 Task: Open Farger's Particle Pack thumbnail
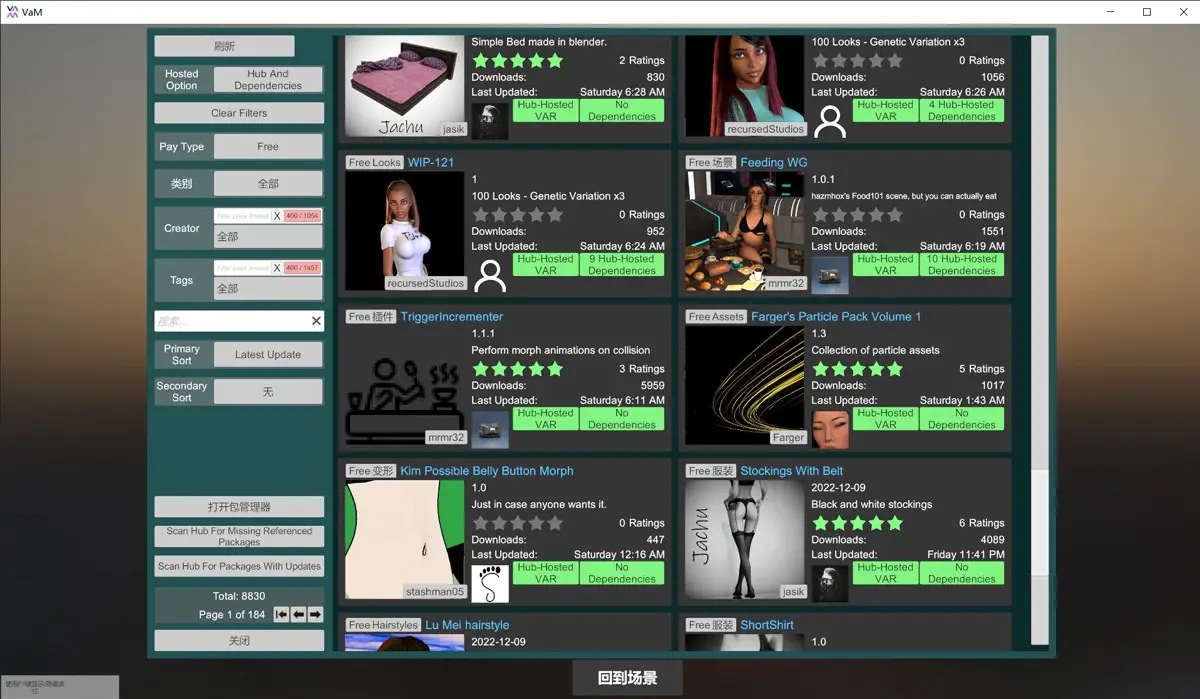pos(745,385)
